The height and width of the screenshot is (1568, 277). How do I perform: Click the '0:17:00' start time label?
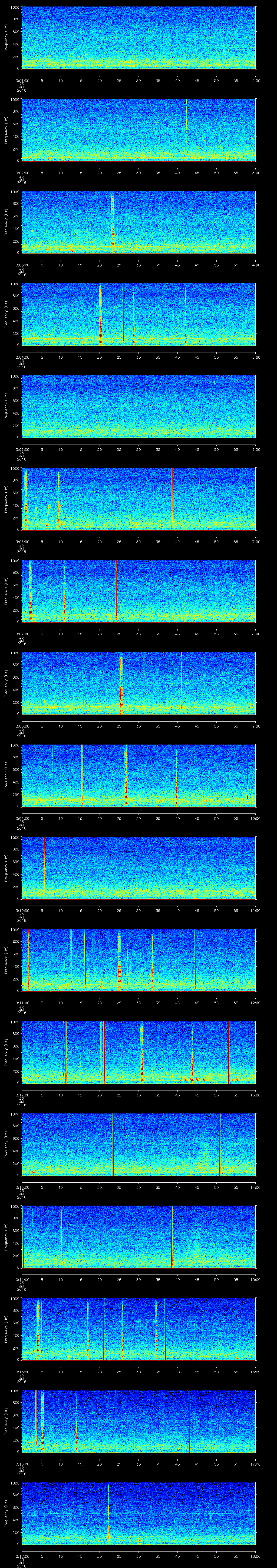tap(22, 1557)
